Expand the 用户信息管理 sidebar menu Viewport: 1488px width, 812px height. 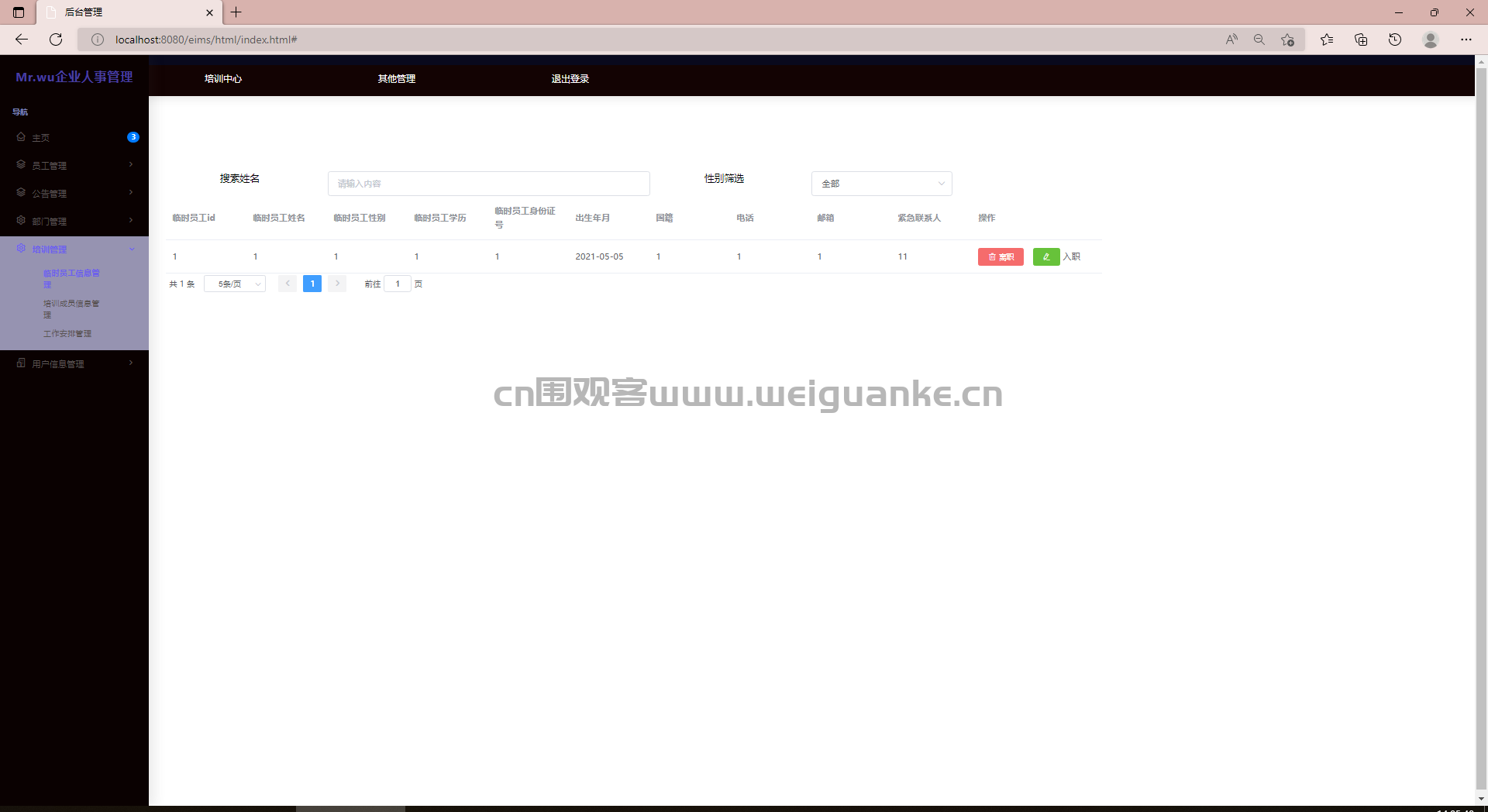(74, 363)
